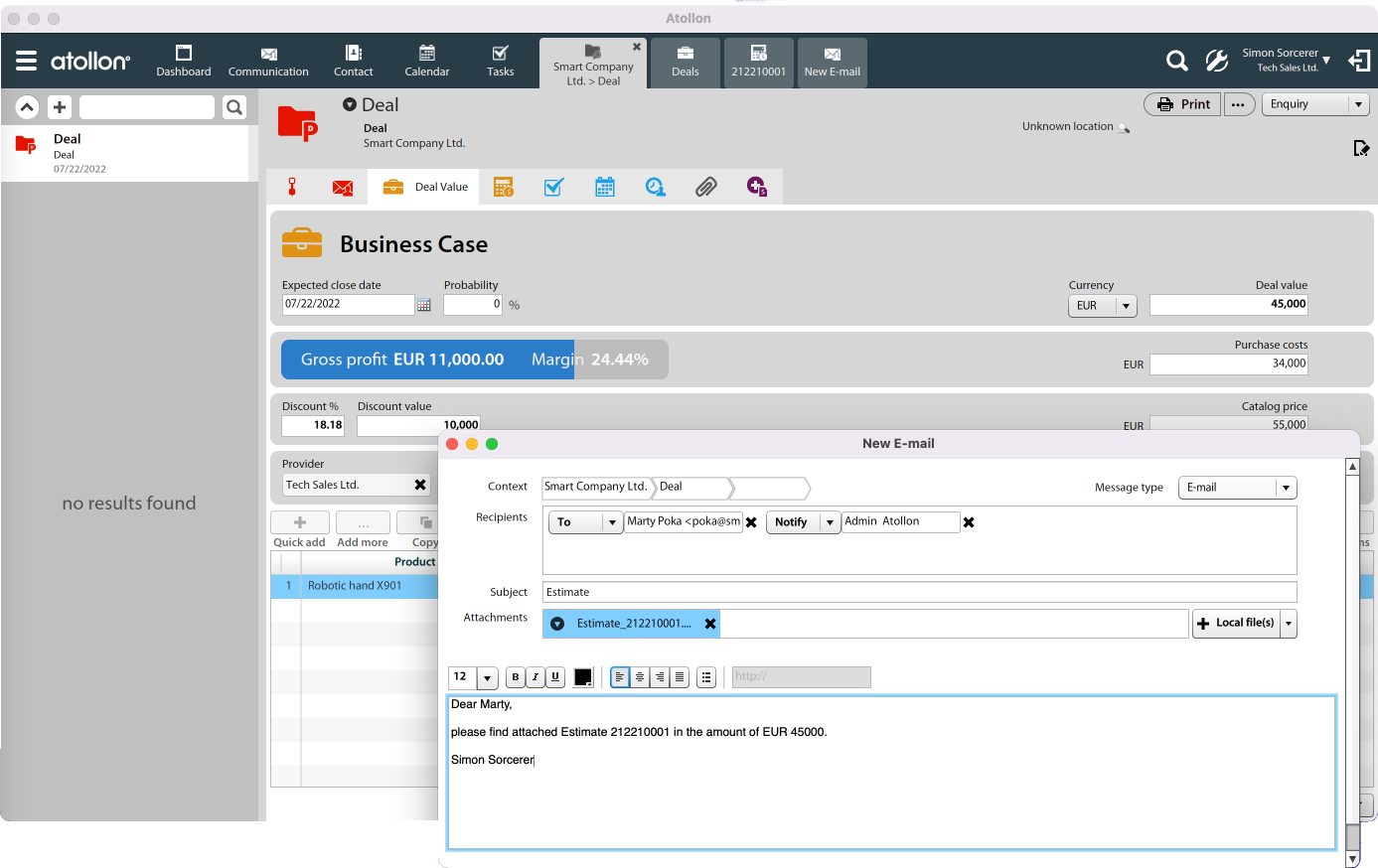Click into the Subject field

point(919,592)
